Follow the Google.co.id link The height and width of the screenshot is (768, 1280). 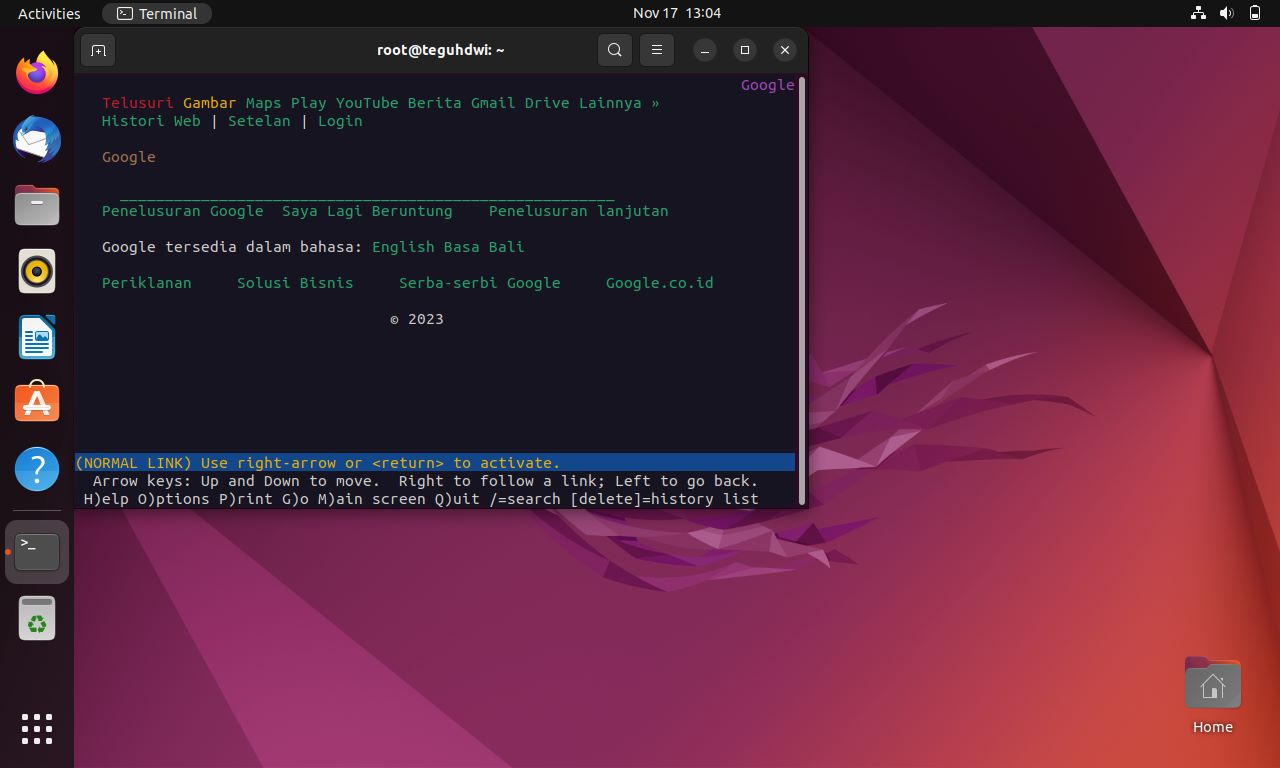click(x=660, y=283)
